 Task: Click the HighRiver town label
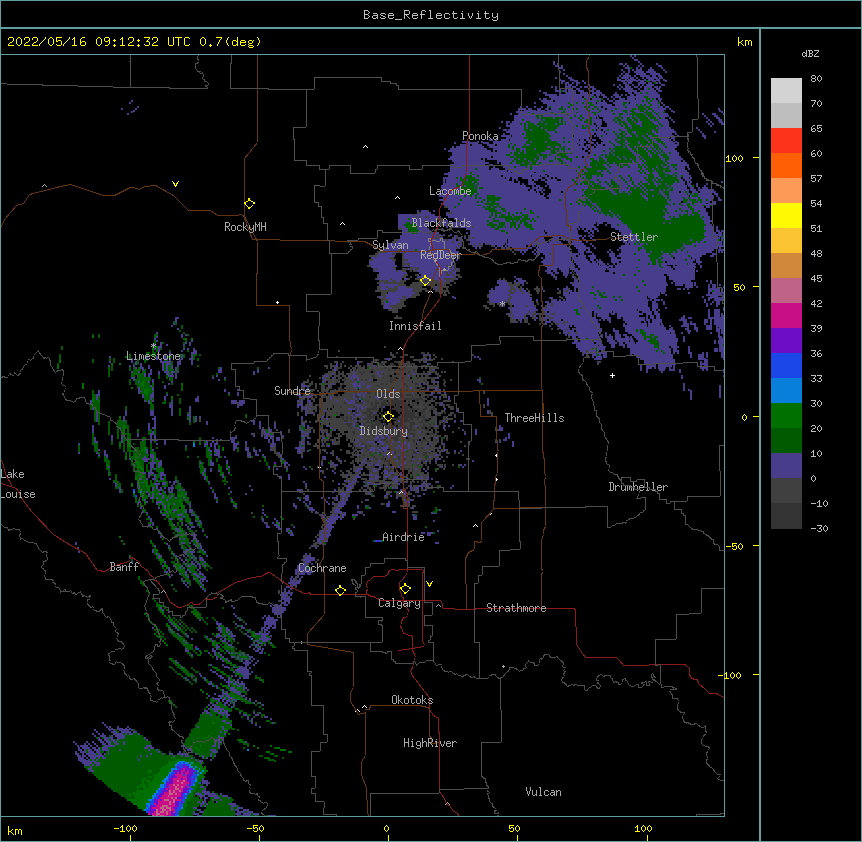point(430,743)
